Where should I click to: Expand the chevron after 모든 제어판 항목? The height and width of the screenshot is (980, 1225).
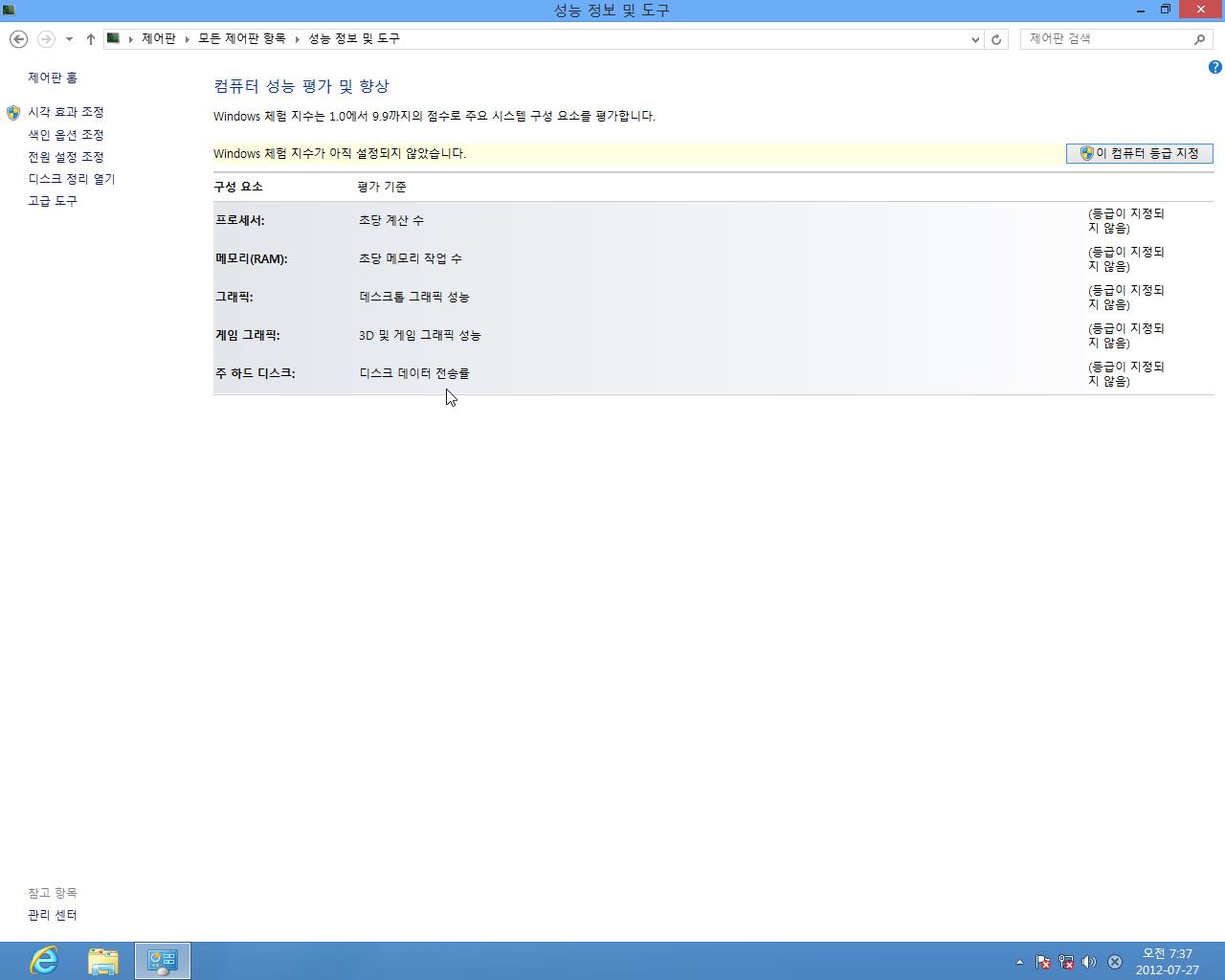tap(298, 39)
